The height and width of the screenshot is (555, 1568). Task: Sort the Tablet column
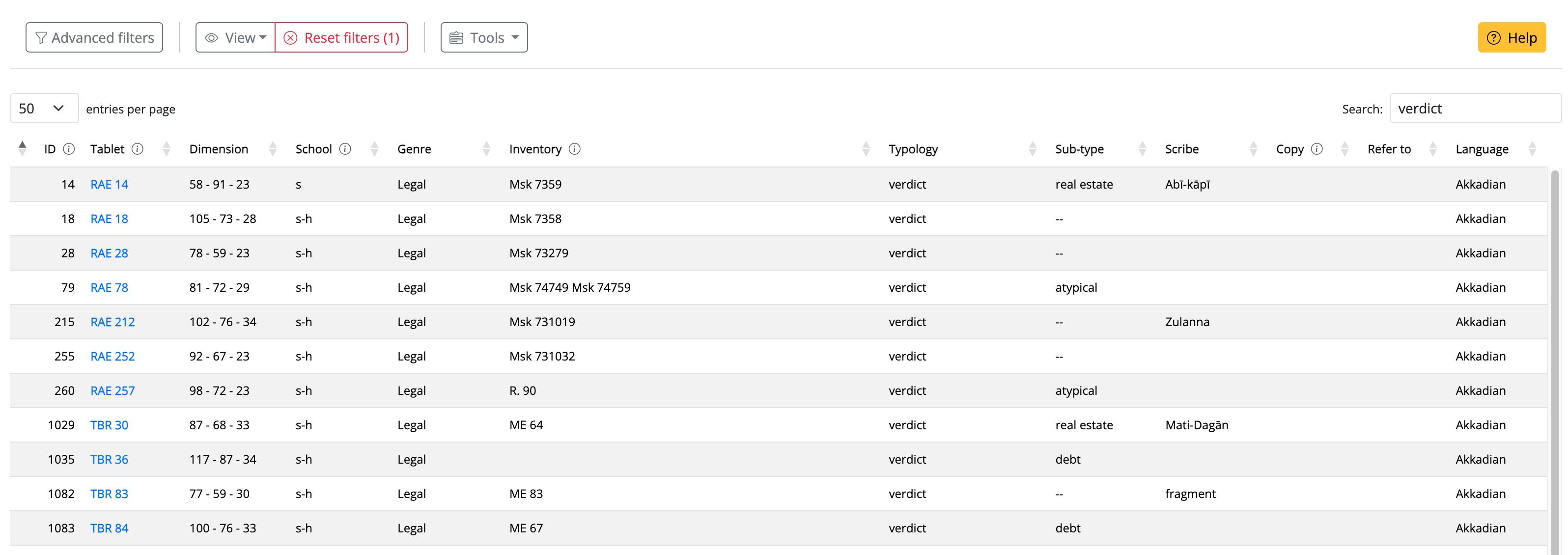[x=166, y=149]
